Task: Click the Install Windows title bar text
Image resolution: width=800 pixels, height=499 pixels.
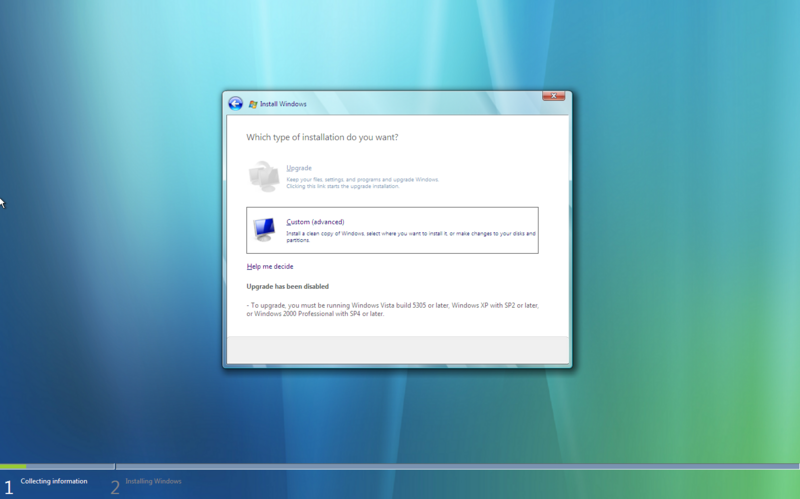Action: point(284,104)
